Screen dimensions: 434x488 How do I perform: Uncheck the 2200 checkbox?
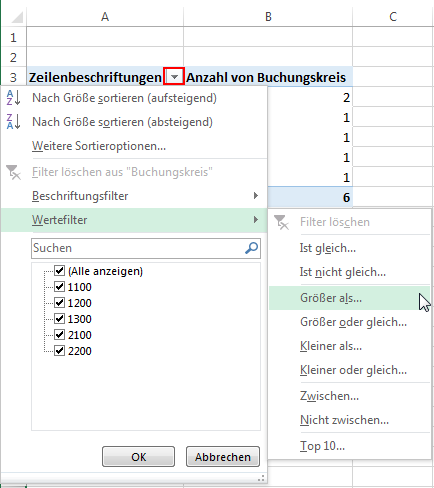click(x=59, y=350)
